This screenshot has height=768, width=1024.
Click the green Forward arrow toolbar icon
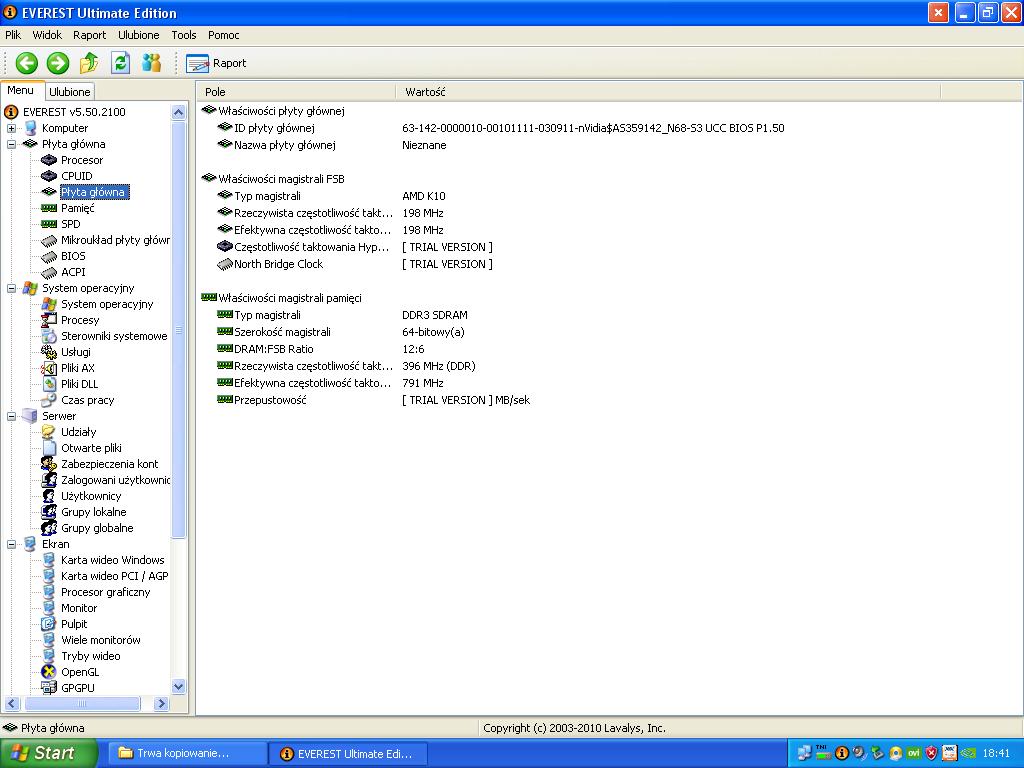(x=57, y=63)
